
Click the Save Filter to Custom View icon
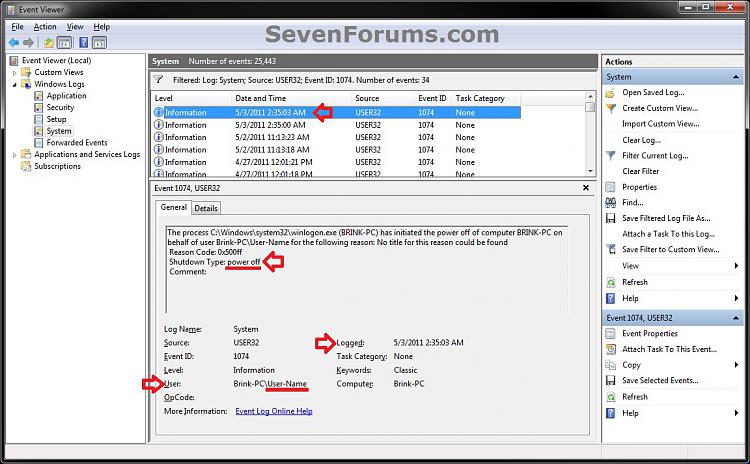610,249
